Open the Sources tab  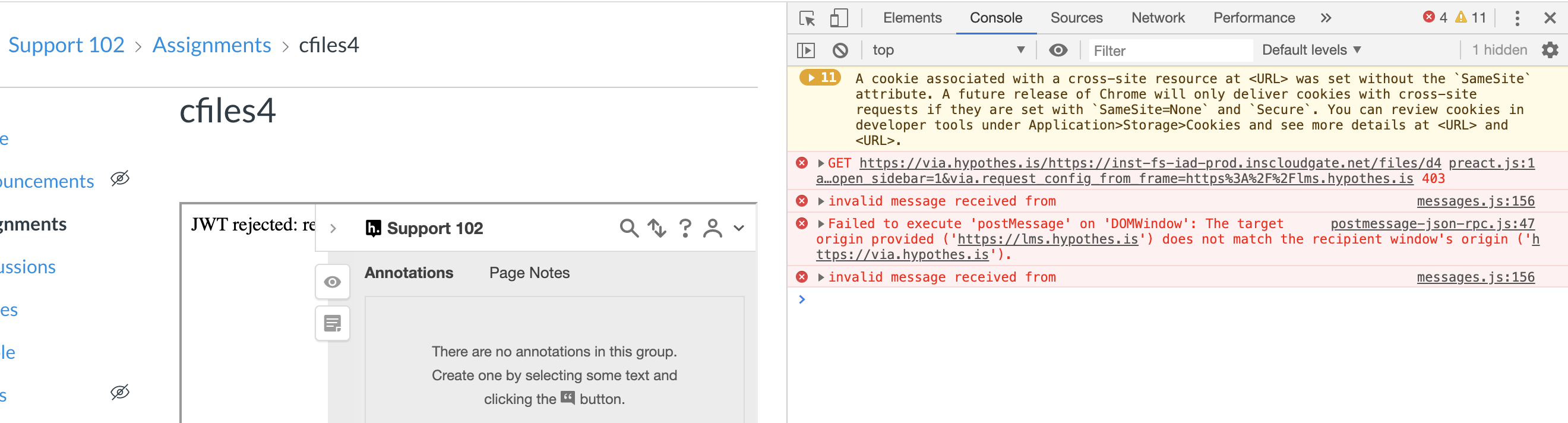[1076, 18]
